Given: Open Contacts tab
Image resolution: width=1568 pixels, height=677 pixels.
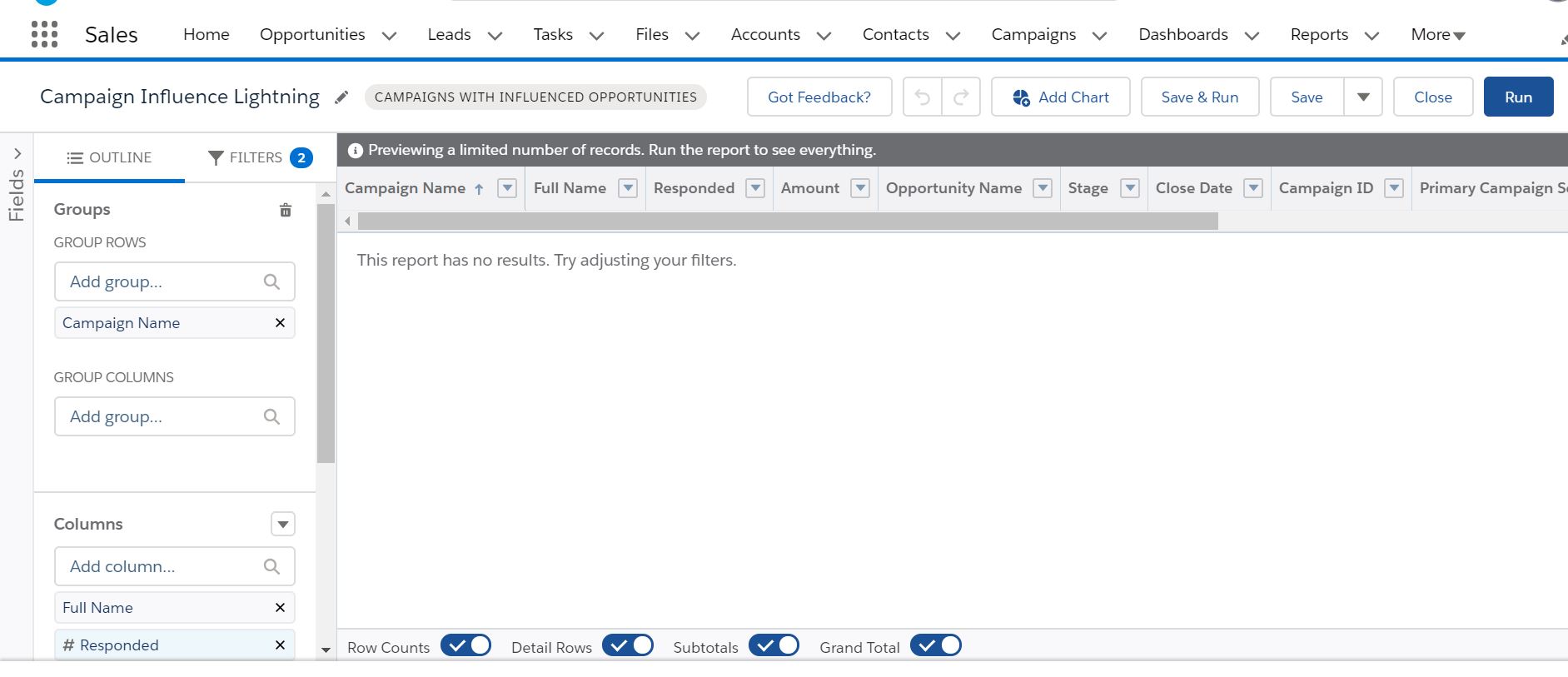Looking at the screenshot, I should pyautogui.click(x=896, y=35).
